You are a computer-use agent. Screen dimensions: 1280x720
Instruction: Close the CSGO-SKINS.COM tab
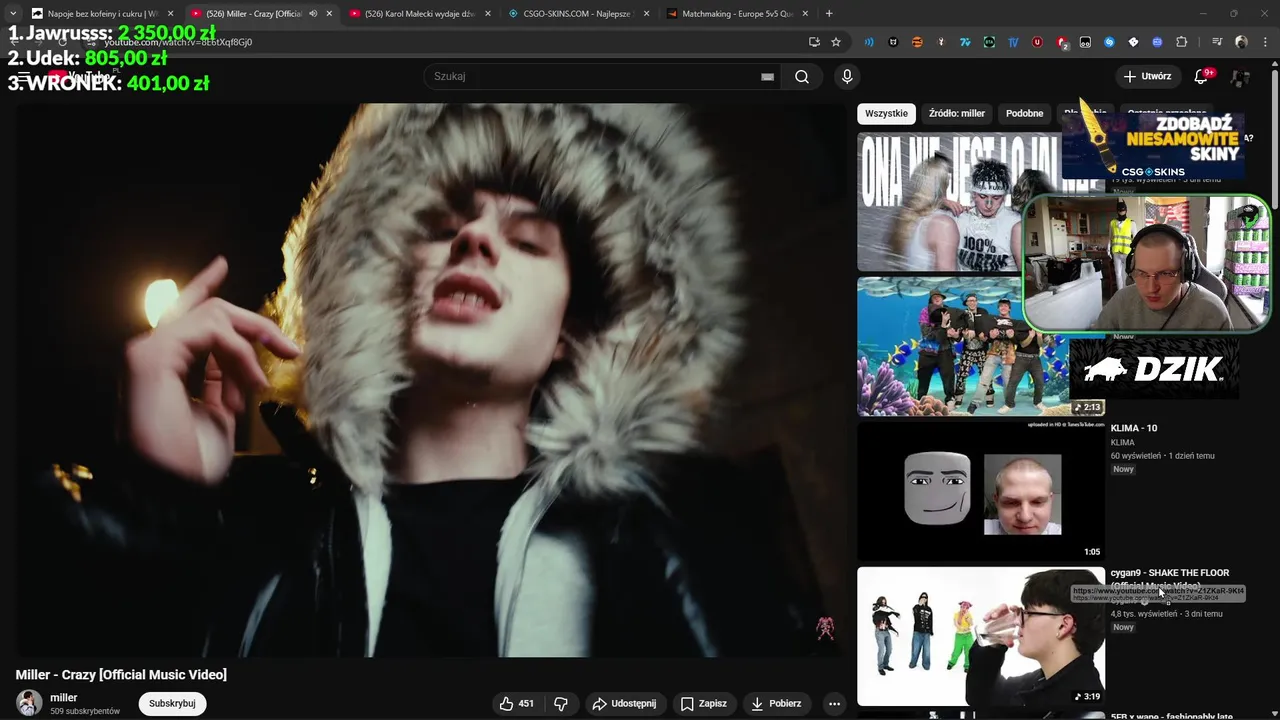tap(646, 14)
